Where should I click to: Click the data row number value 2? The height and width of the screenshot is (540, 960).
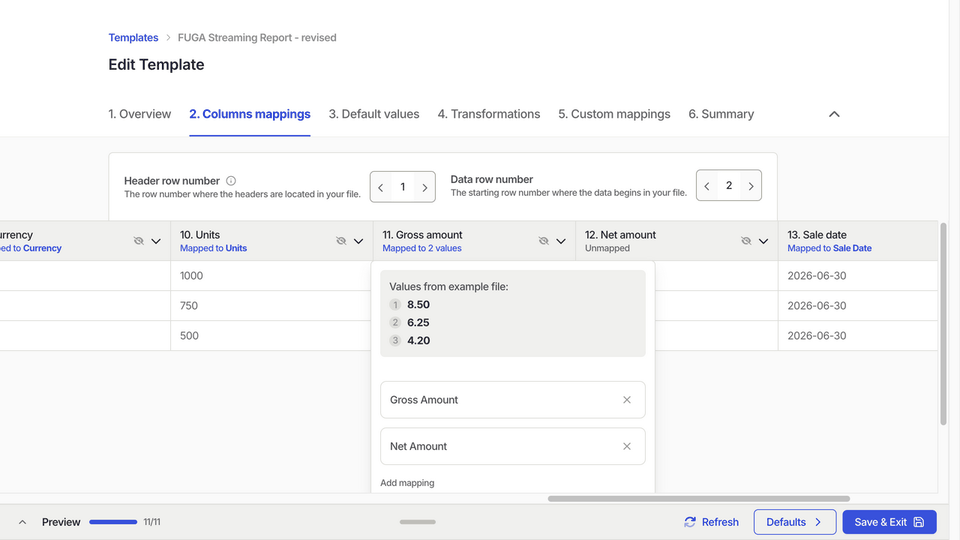(729, 186)
